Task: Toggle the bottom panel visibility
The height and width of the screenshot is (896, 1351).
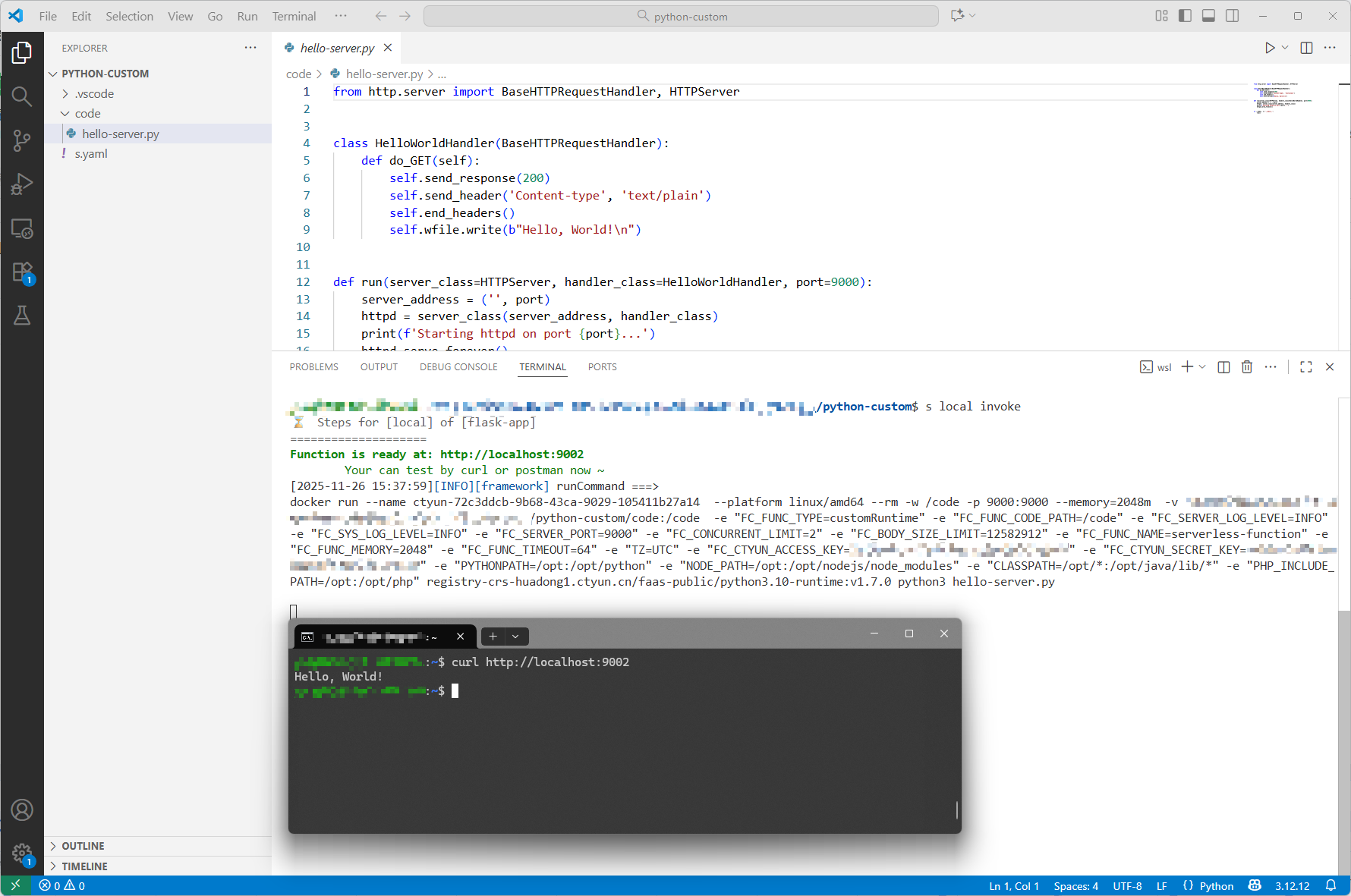Action: [1208, 16]
